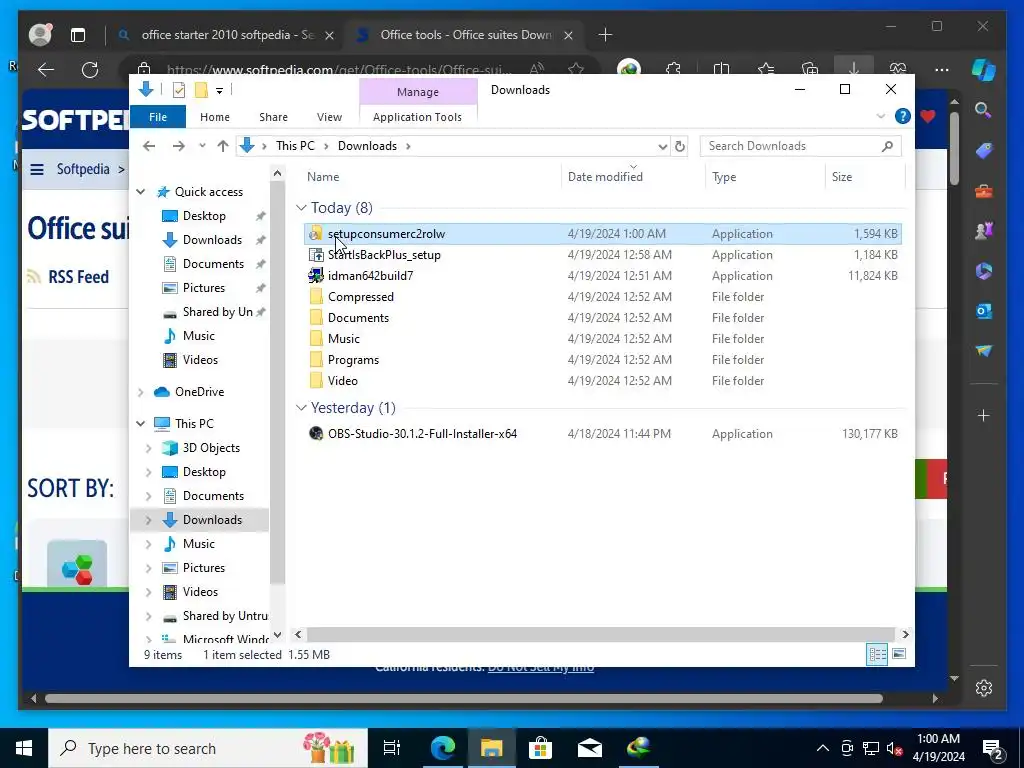
Task: Click in the Search Downloads field
Action: click(x=801, y=146)
